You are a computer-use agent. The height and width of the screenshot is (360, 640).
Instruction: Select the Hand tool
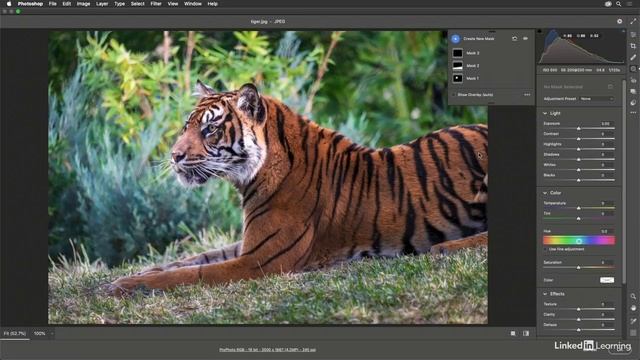[x=633, y=308]
